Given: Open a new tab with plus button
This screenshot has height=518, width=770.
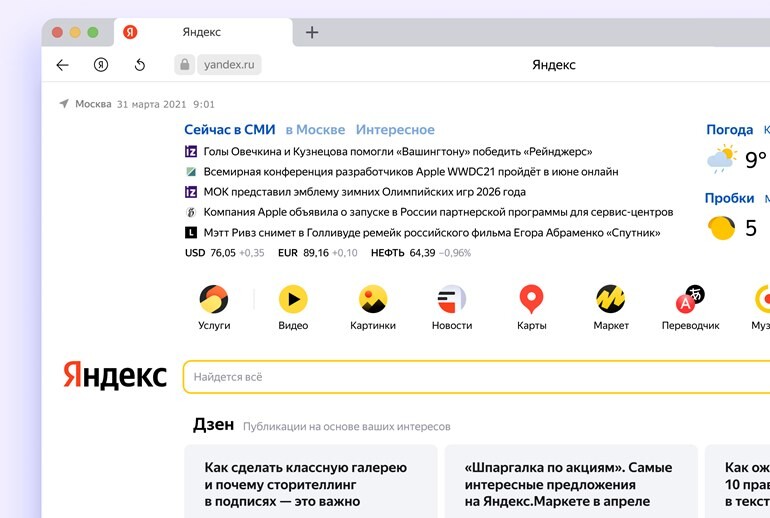Looking at the screenshot, I should pyautogui.click(x=312, y=32).
